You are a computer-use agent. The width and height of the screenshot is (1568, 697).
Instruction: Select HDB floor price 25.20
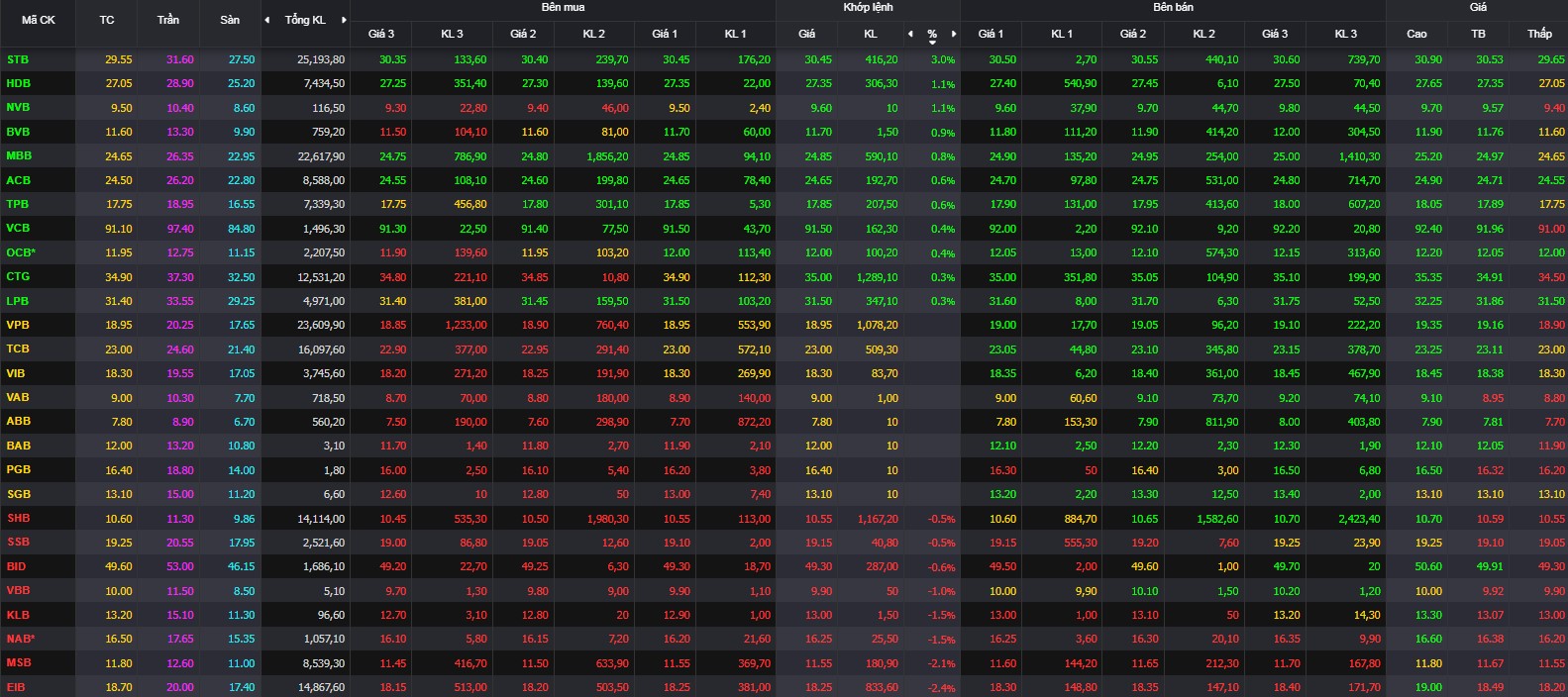[242, 84]
